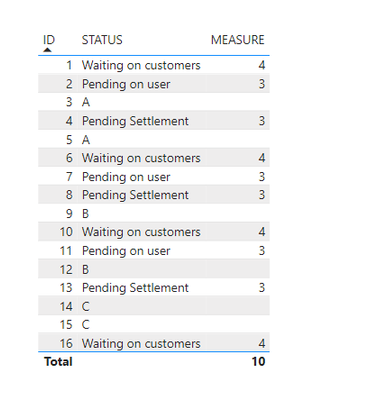Select Pending Settlement in row 4
This screenshot has height=400, width=368.
[x=135, y=121]
